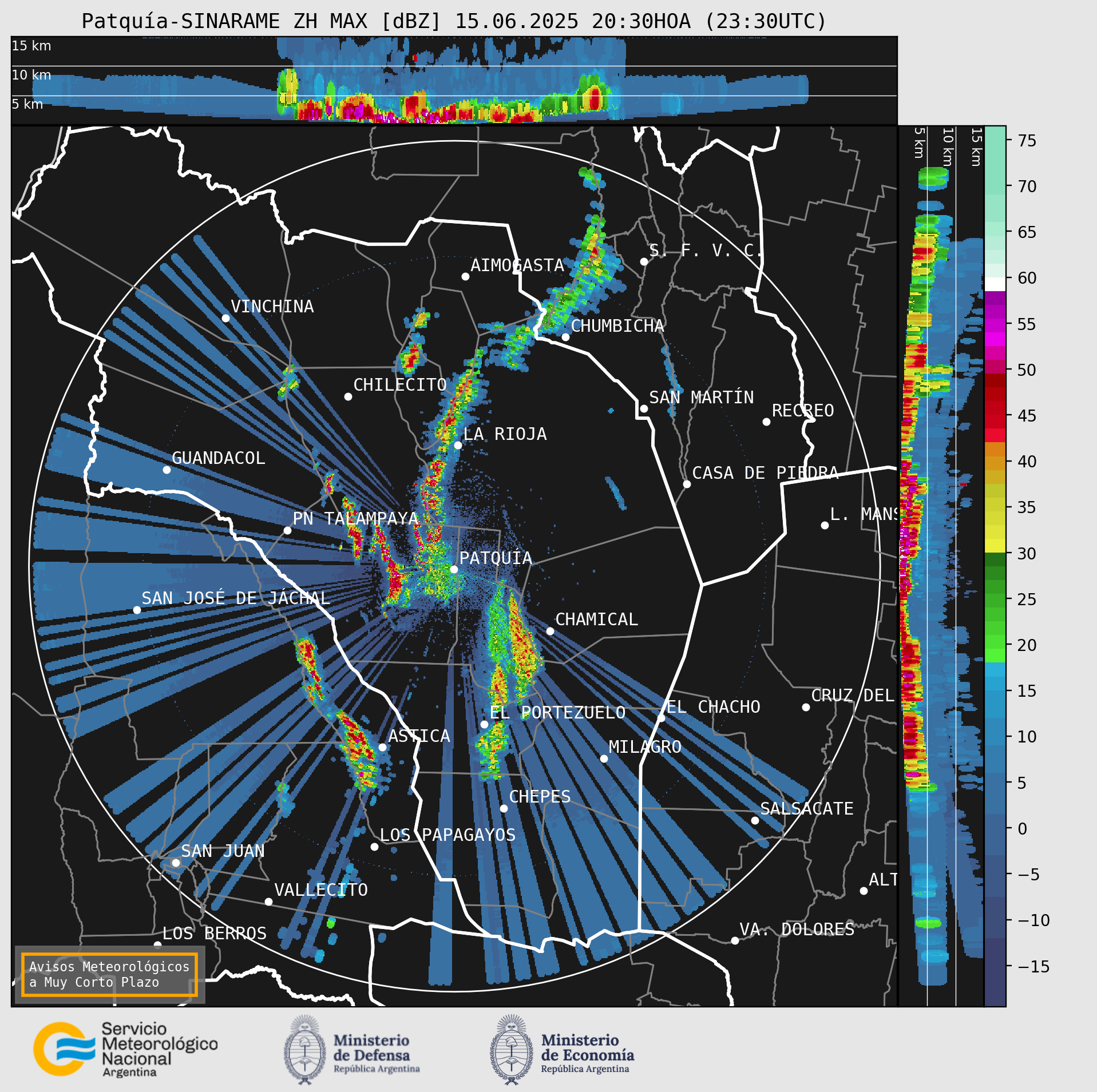1097x1092 pixels.
Task: Click the magenta 55 dBZ color band
Action: click(995, 324)
